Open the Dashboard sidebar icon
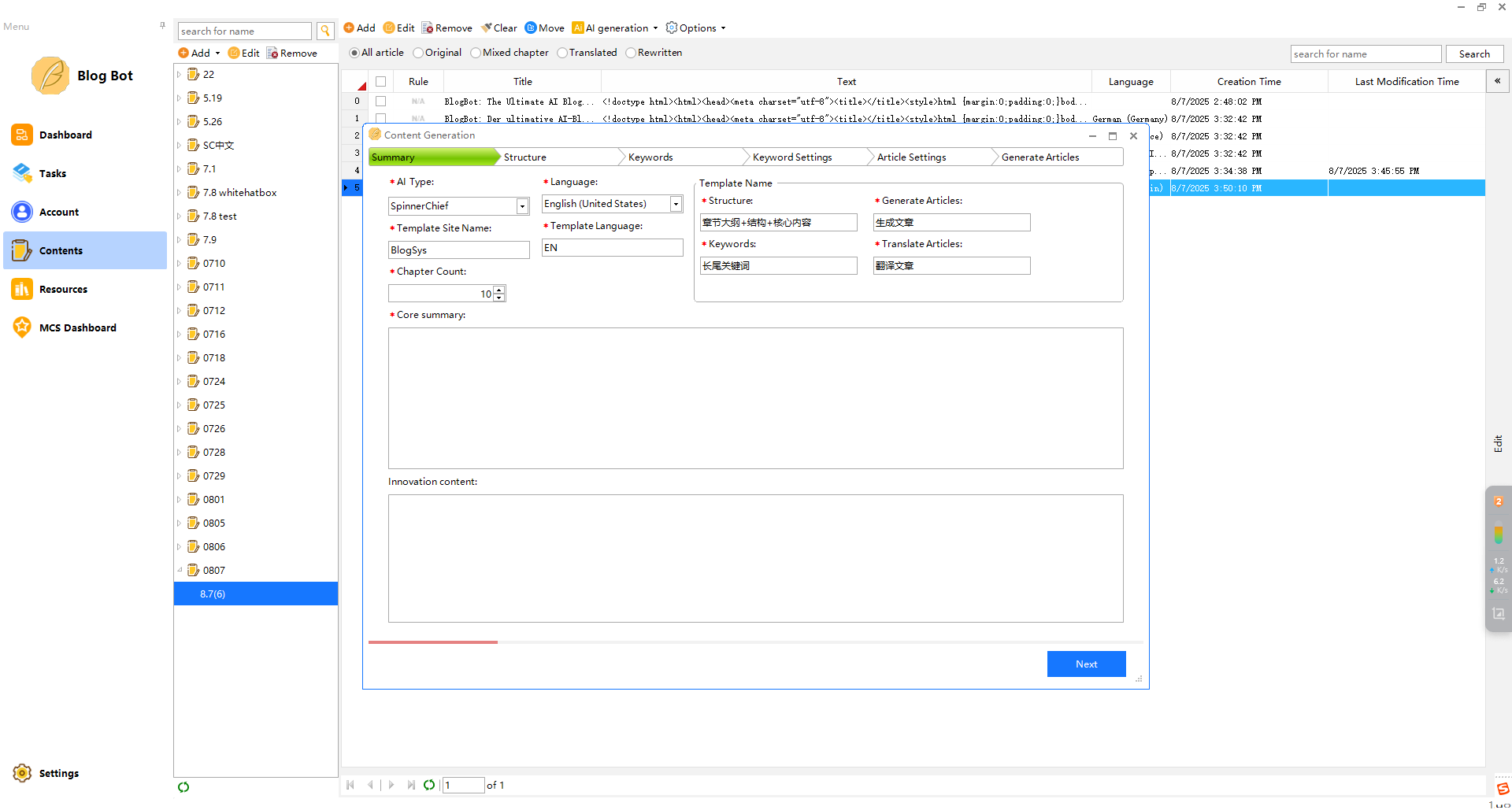Screen dimensions: 1512x810 (x=22, y=135)
